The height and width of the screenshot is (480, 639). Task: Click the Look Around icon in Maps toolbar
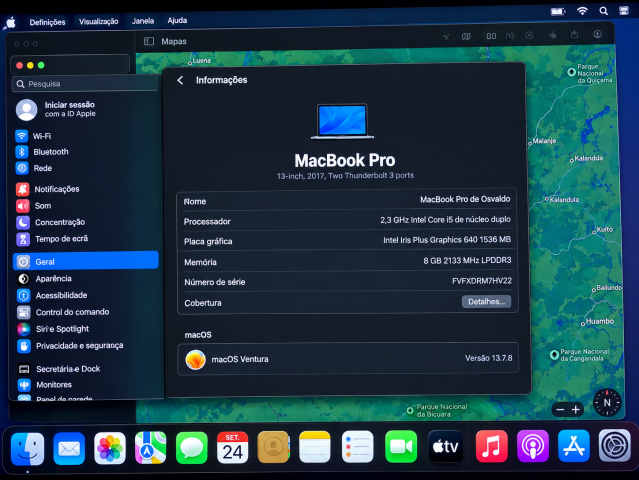coord(529,35)
